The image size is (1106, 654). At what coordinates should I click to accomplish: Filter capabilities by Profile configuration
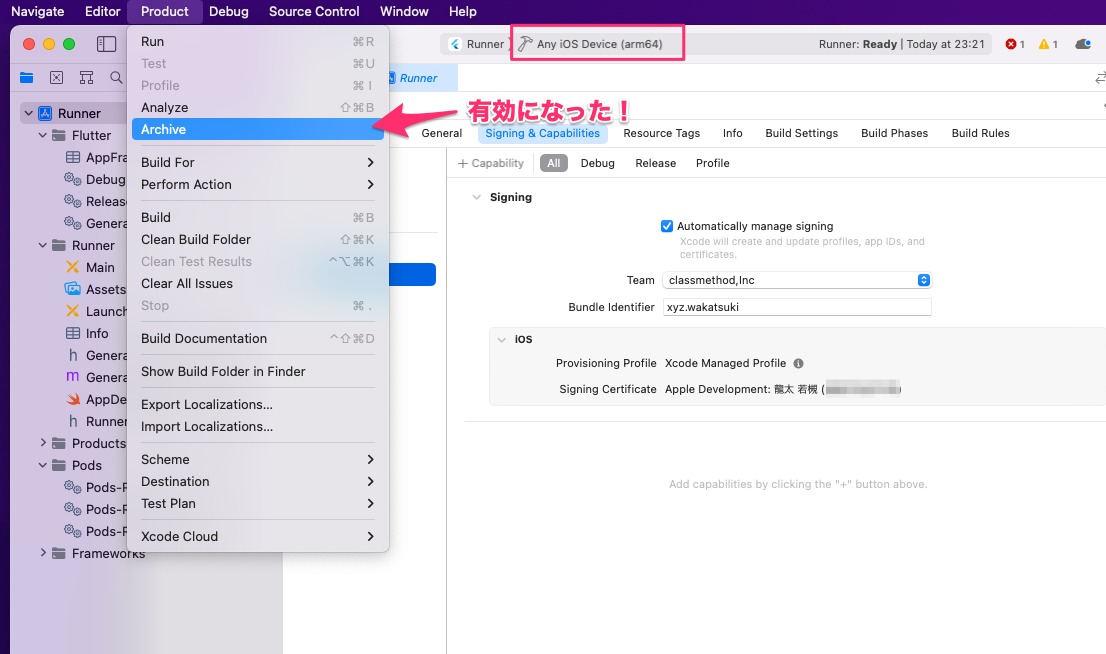point(712,163)
